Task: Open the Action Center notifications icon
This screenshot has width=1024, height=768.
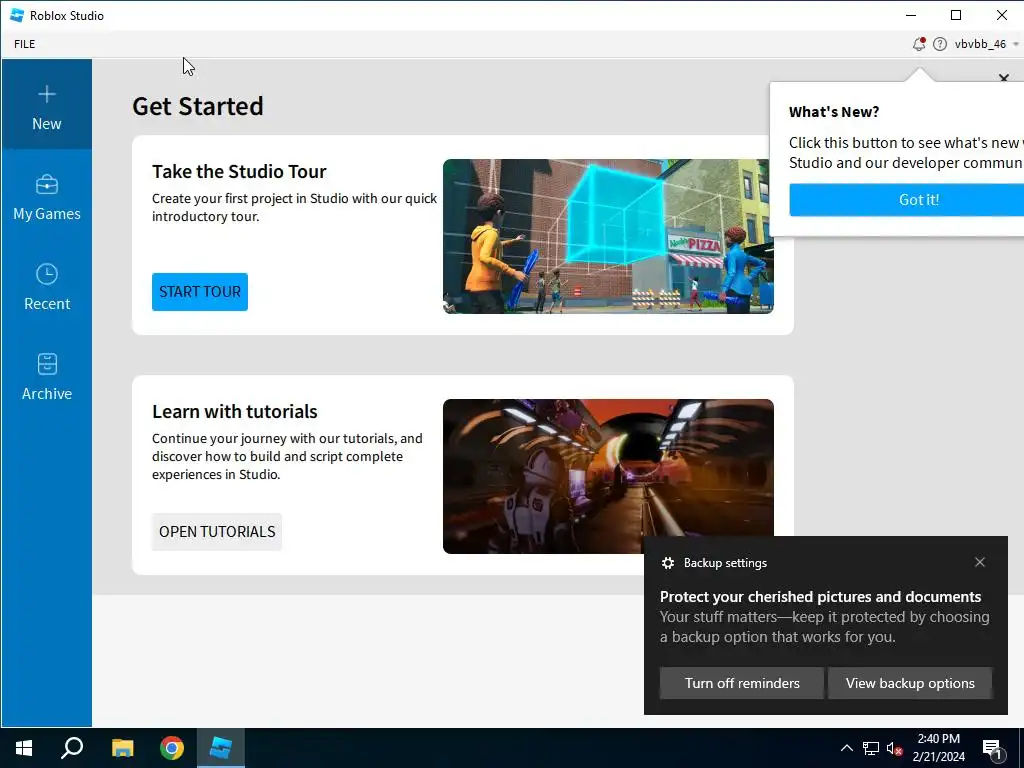Action: [x=993, y=748]
